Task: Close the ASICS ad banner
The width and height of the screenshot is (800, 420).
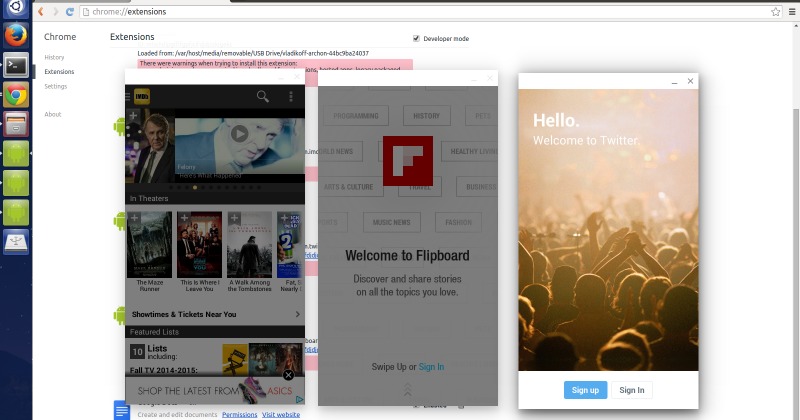Action: click(288, 375)
